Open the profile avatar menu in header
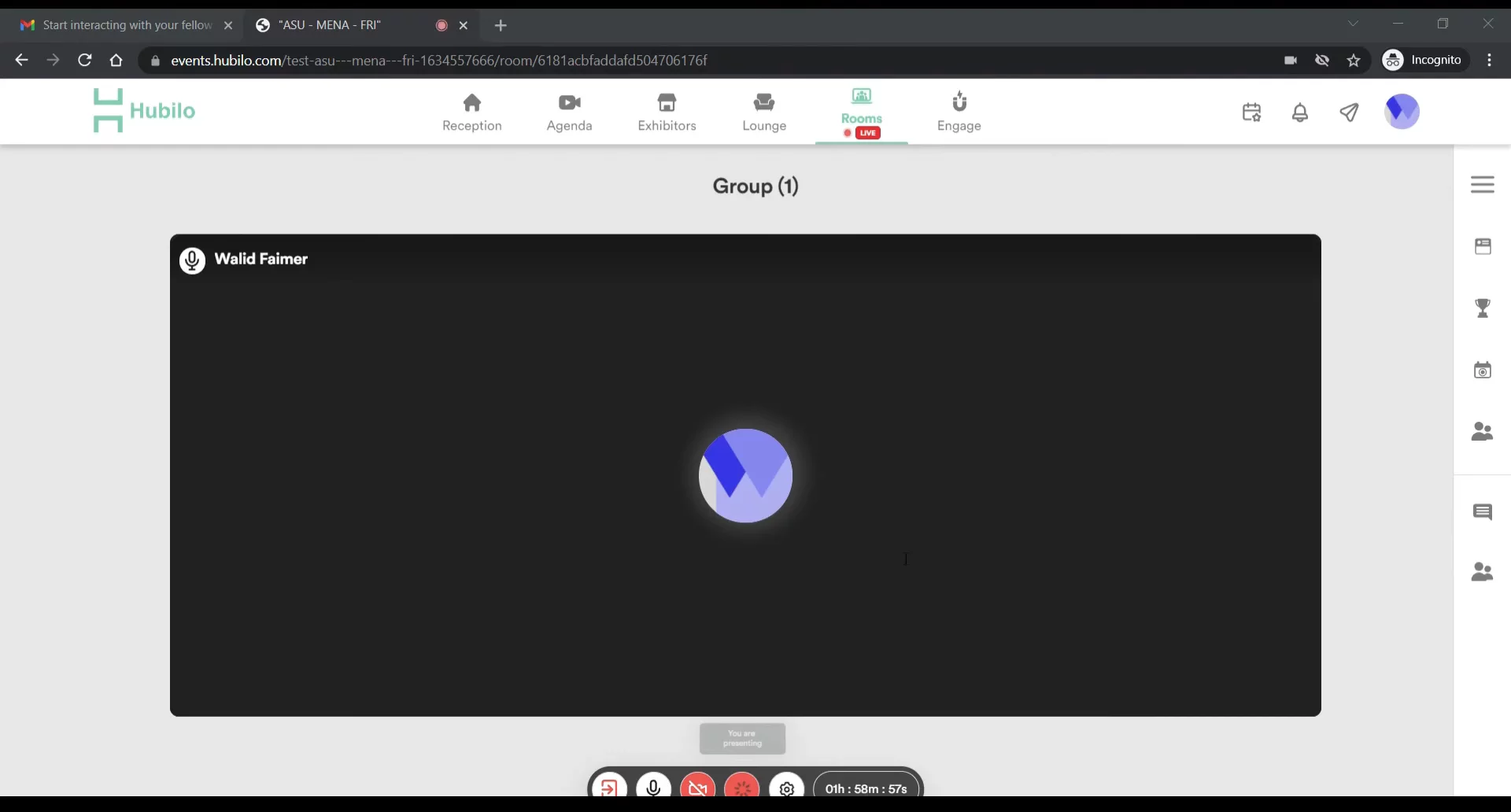This screenshot has height=812, width=1511. click(1402, 112)
